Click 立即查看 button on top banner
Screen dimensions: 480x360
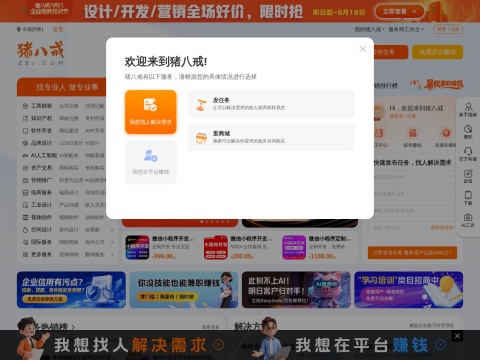(x=400, y=11)
